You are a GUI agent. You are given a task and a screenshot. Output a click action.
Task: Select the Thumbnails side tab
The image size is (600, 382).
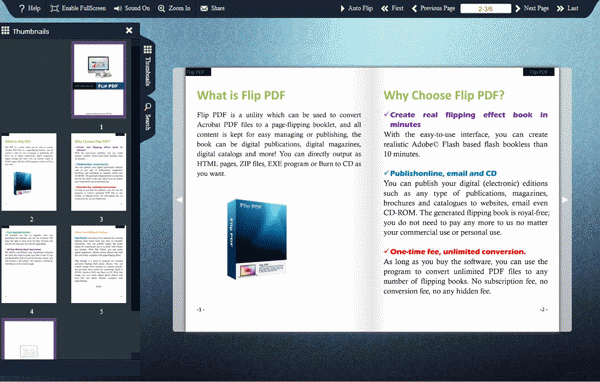(147, 66)
